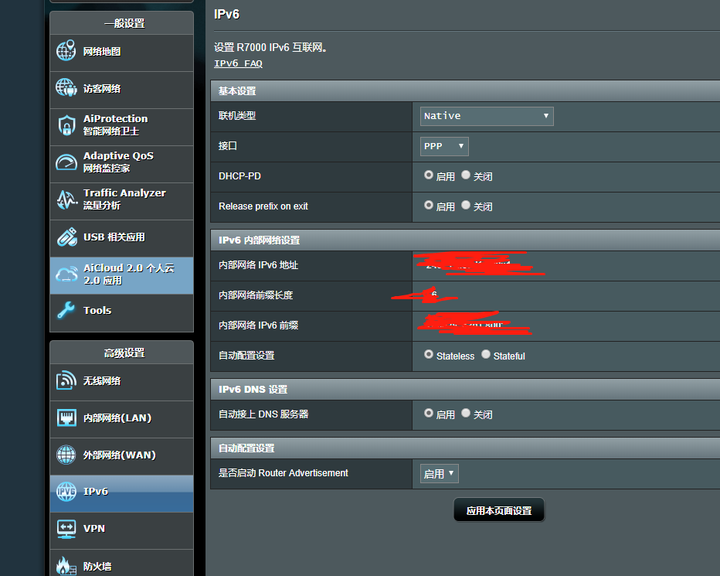Open the Network Map (网络地图) globe icon

(66, 51)
